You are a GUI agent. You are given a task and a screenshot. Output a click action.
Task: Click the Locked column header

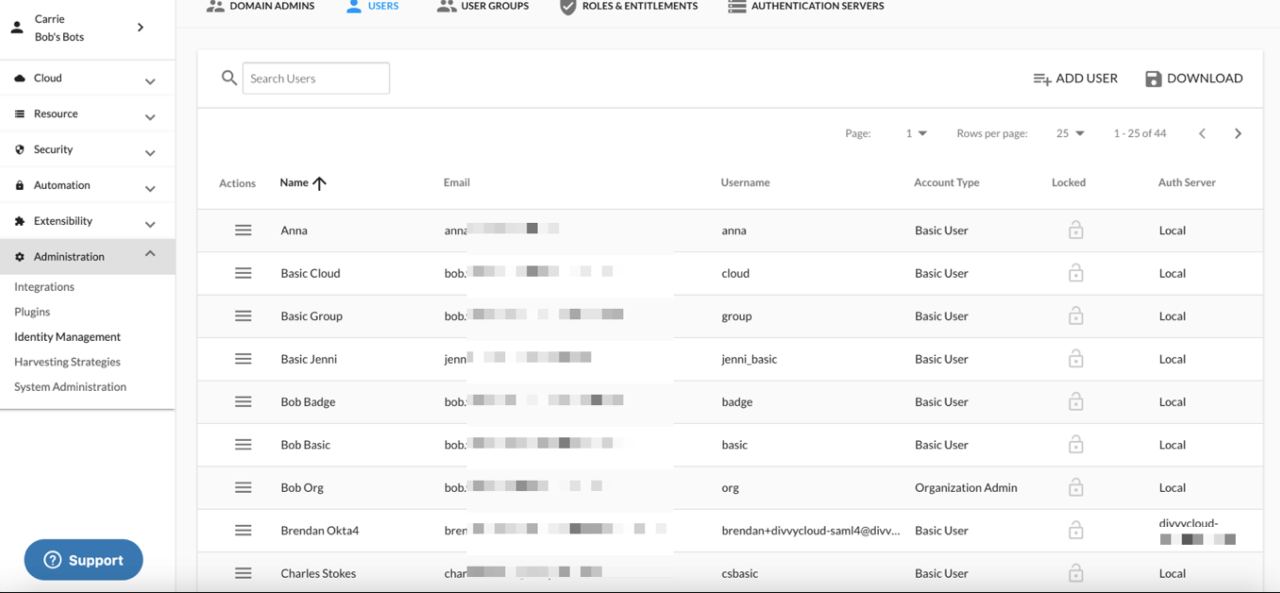pyautogui.click(x=1069, y=183)
